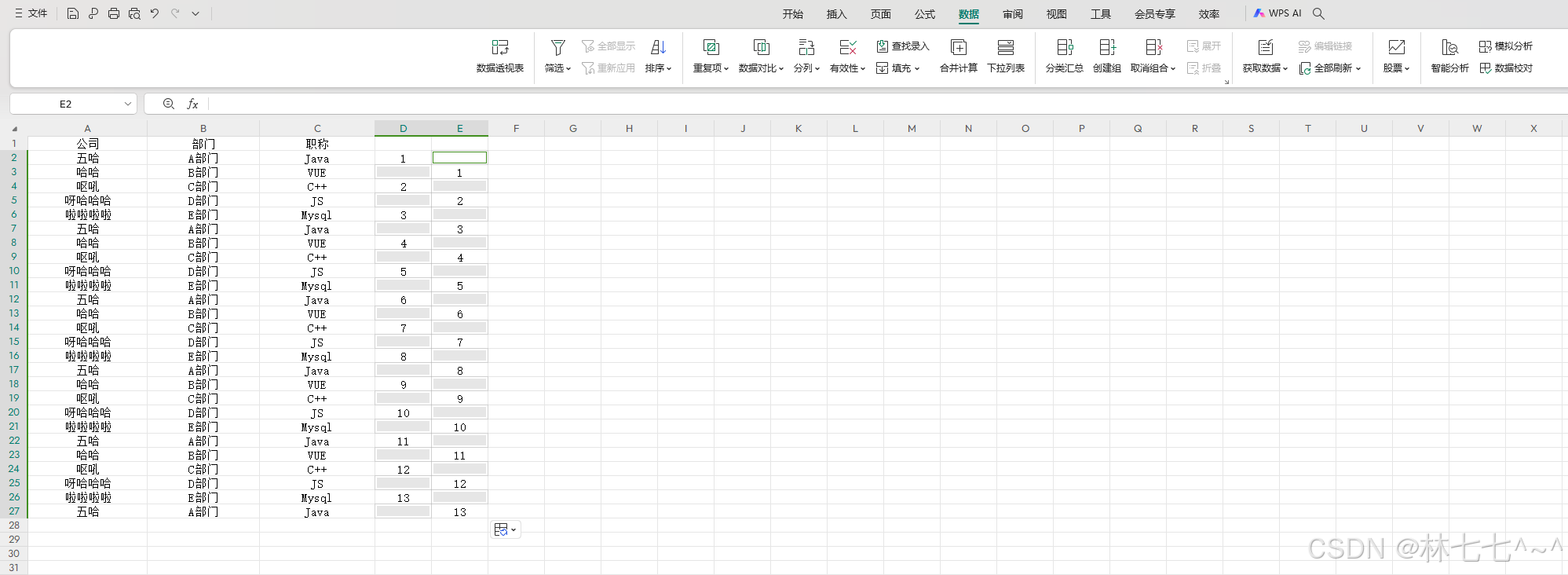Open the 获取数据 dropdown
Image resolution: width=1568 pixels, height=575 pixels.
[x=1265, y=68]
